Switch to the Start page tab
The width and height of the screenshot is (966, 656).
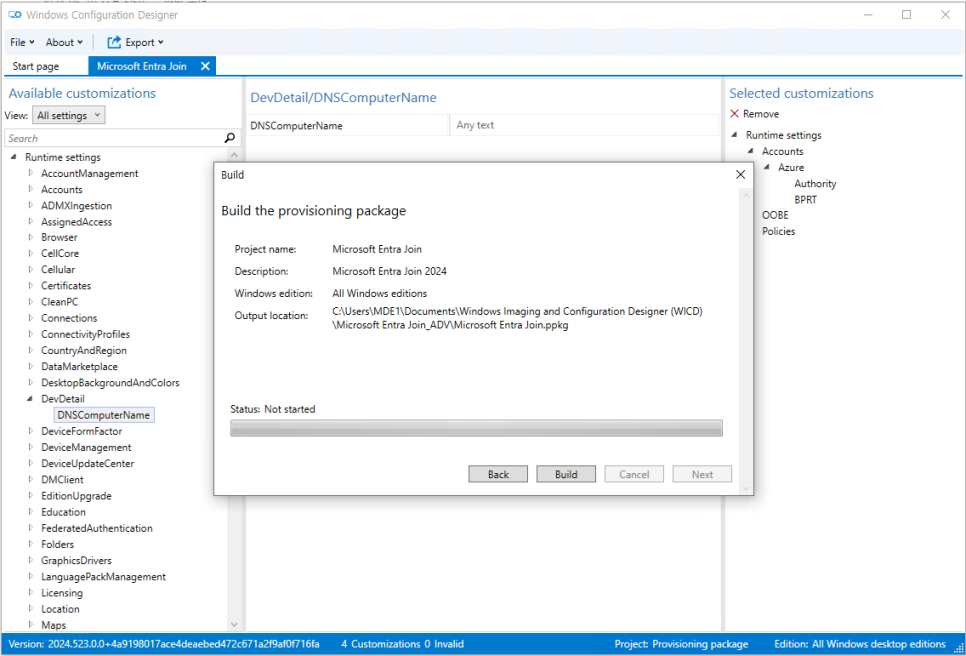click(36, 66)
